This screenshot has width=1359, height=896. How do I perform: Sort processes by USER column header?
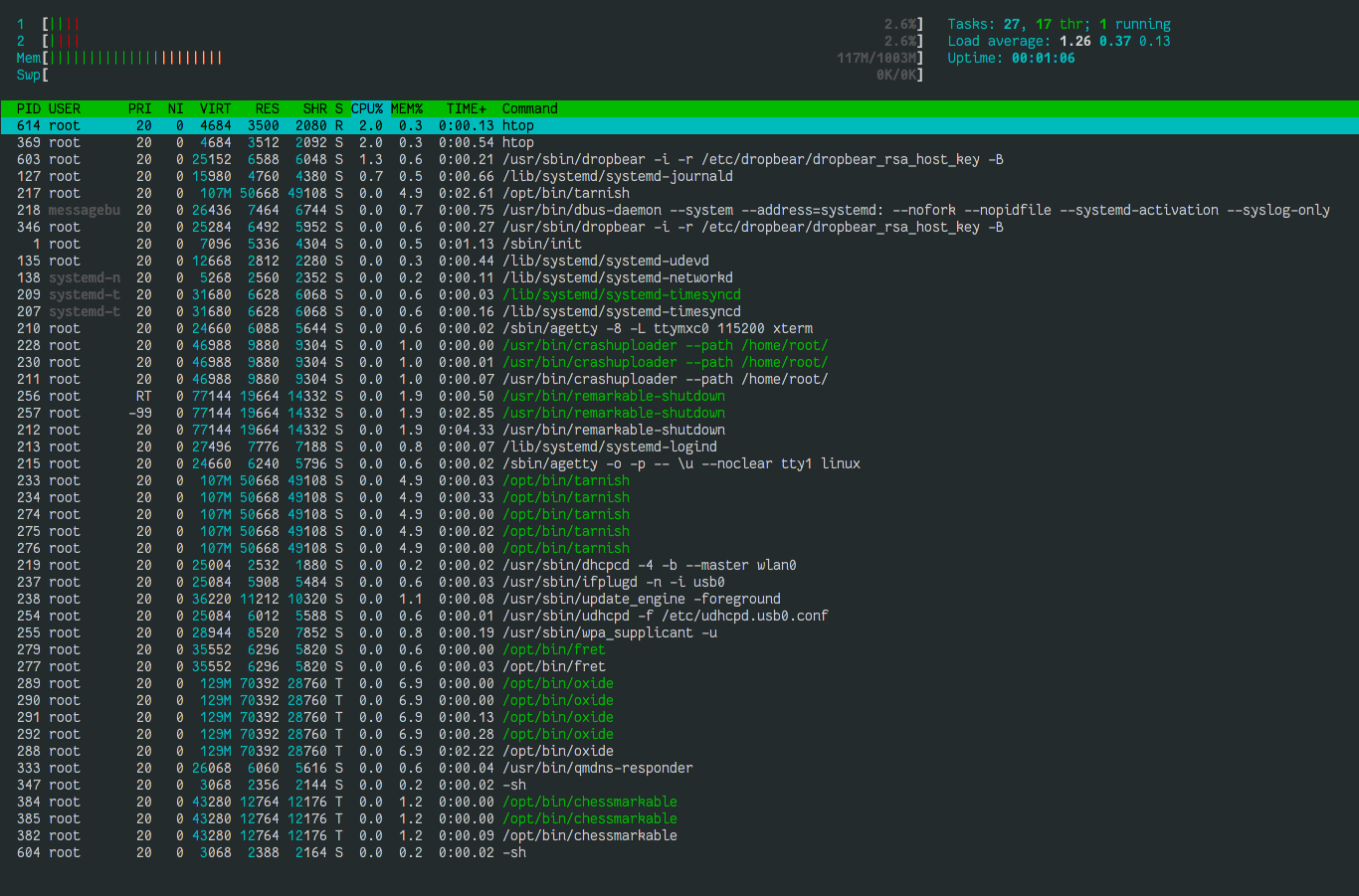[x=64, y=108]
